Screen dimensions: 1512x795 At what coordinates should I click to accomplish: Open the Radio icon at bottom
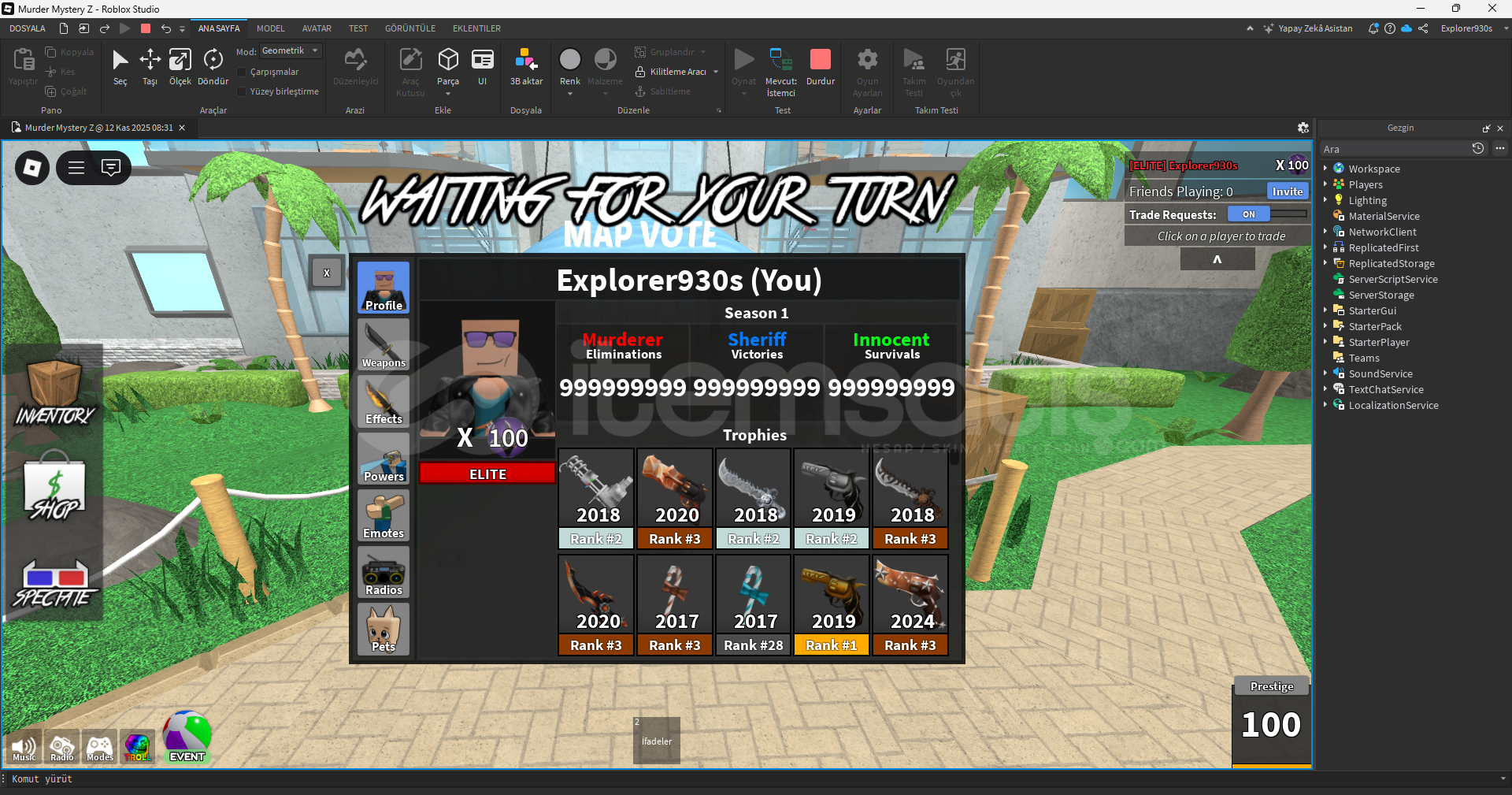coord(62,748)
